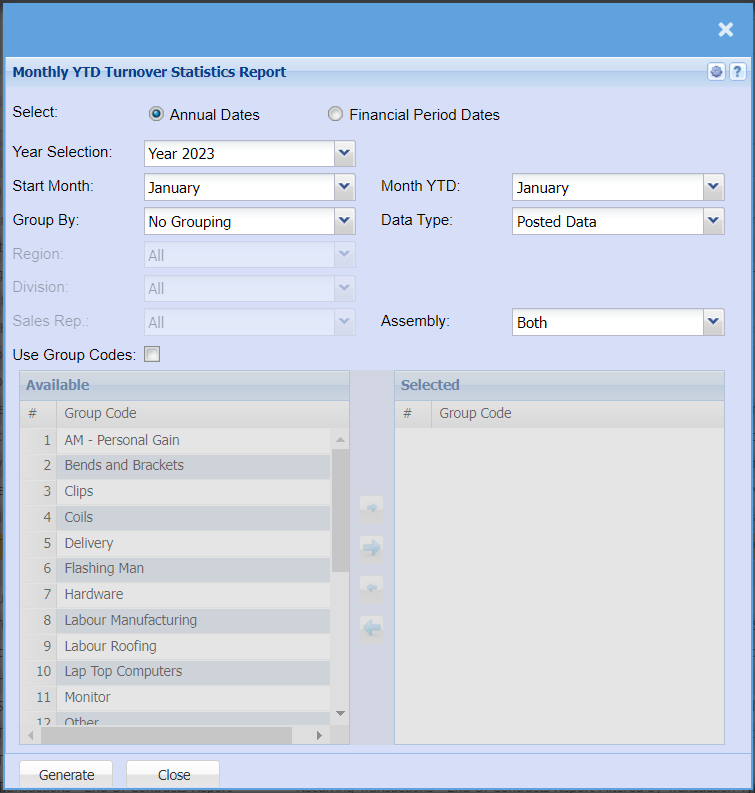Screen dimensions: 755x793
Task: Select 'Labour Roofing' group code row
Action: click(x=175, y=646)
